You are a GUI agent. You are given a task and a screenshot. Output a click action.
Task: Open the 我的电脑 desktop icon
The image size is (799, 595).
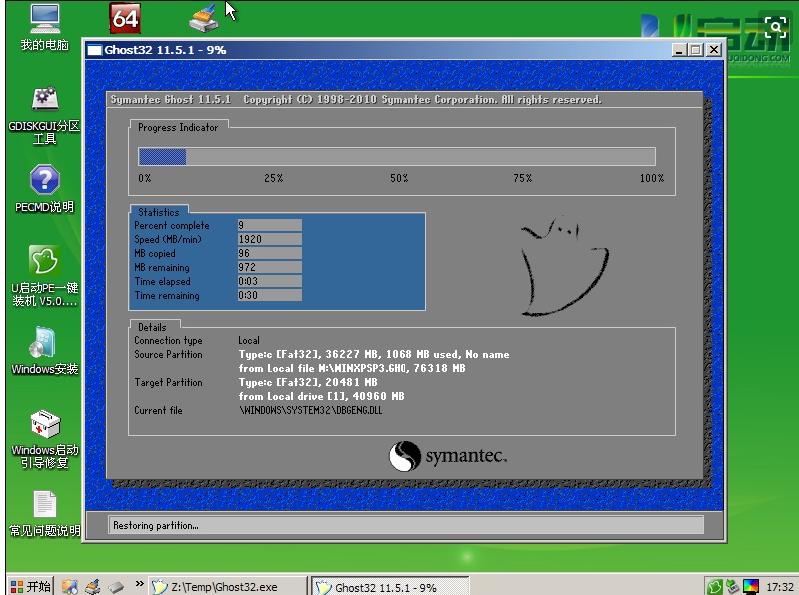pyautogui.click(x=45, y=28)
